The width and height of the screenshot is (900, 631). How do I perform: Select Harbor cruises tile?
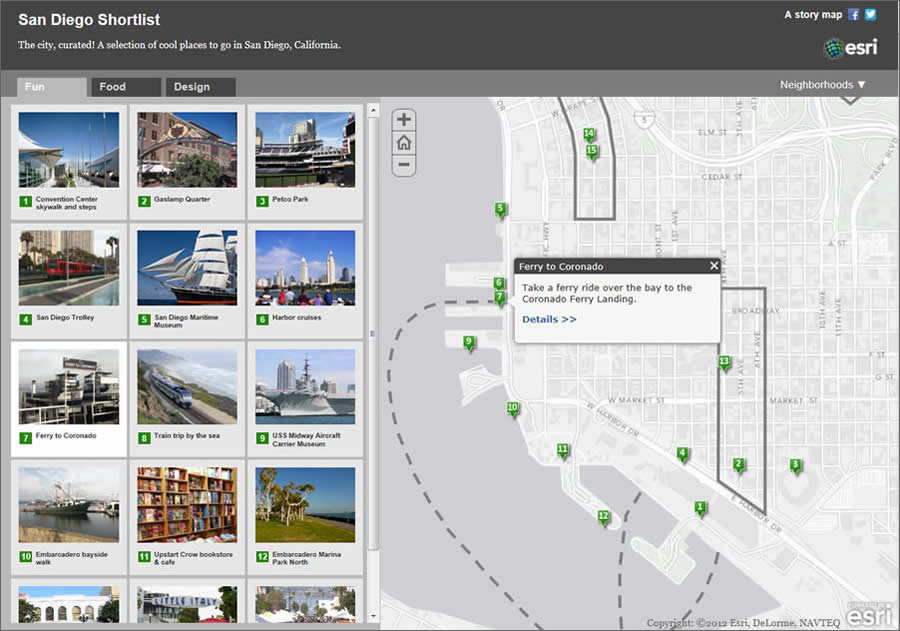(305, 280)
